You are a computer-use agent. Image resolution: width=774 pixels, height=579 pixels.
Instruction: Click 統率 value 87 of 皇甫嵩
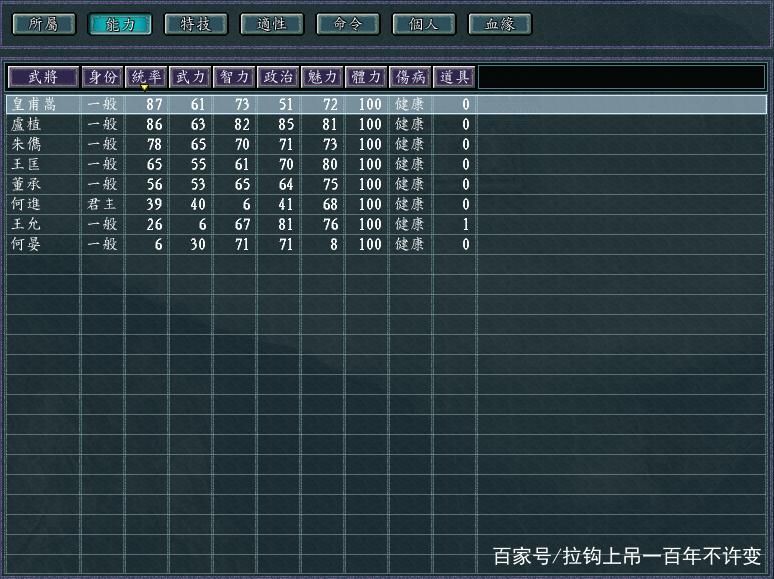pyautogui.click(x=154, y=104)
